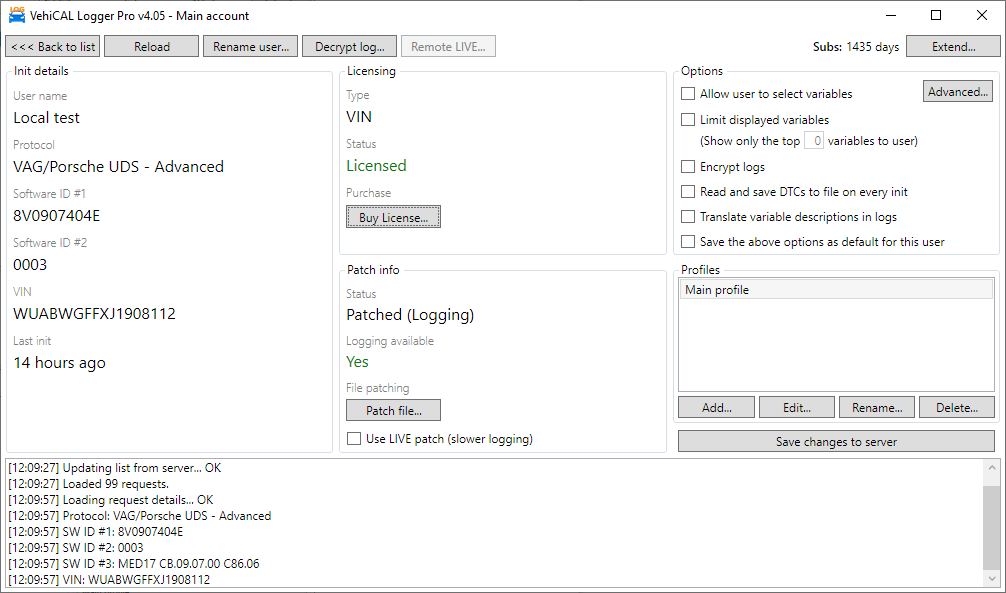Go back to the list
Viewport: 1006px width, 593px height.
pyautogui.click(x=53, y=47)
